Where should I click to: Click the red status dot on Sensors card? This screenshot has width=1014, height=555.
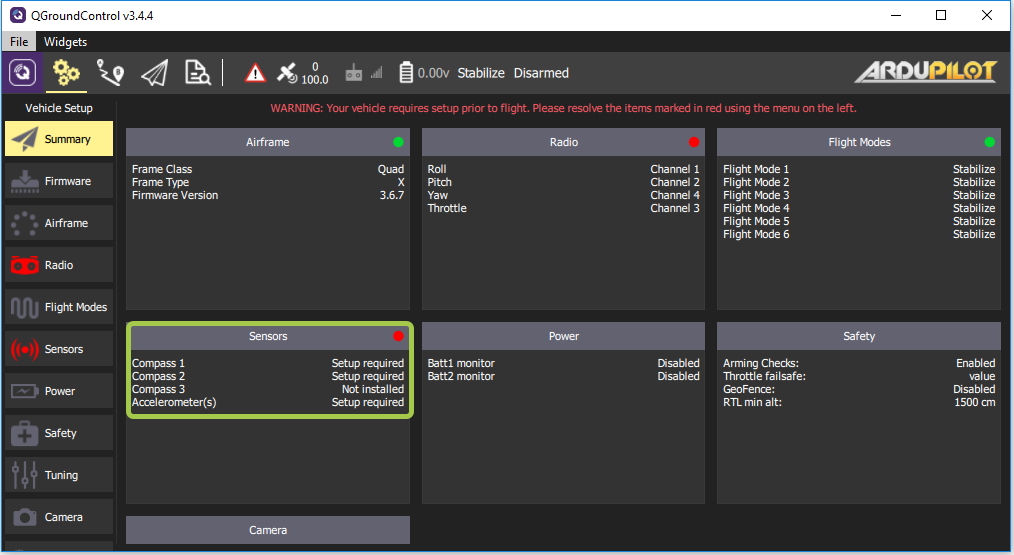398,336
